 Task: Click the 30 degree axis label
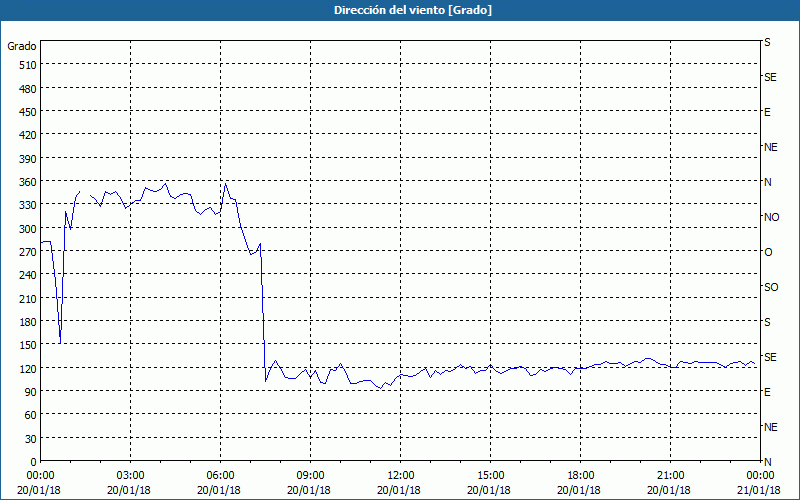click(31, 439)
